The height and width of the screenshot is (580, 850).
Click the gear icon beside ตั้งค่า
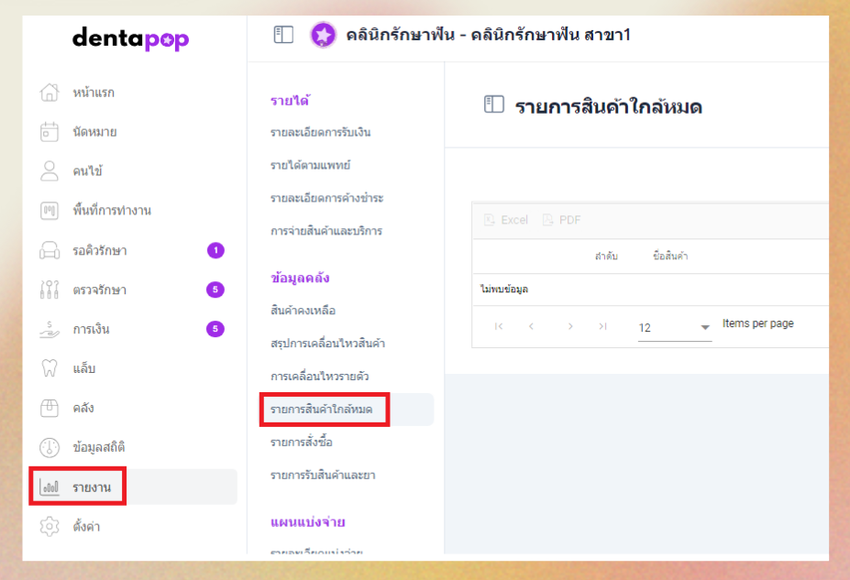coord(49,526)
